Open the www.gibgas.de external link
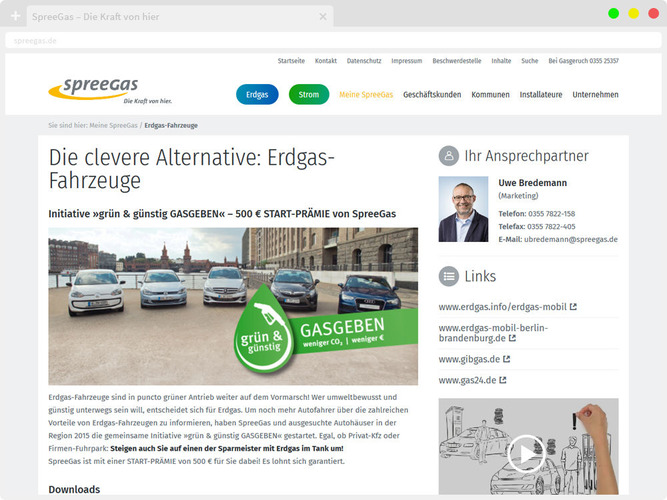This screenshot has width=667, height=500. point(469,358)
